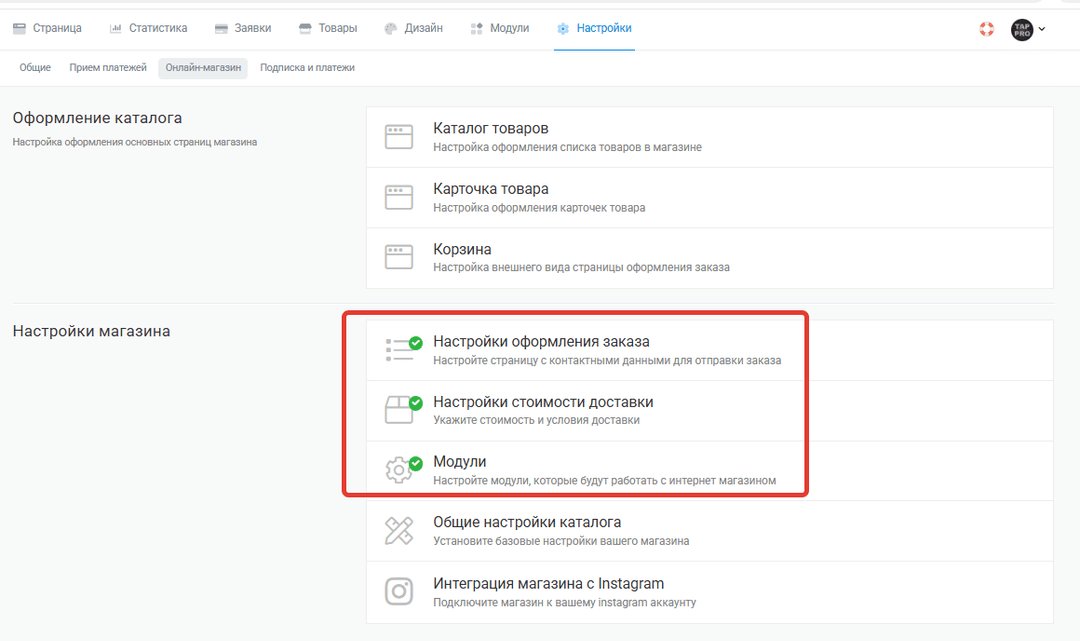Open the Статистика tab
1080x641 pixels.
(x=148, y=28)
